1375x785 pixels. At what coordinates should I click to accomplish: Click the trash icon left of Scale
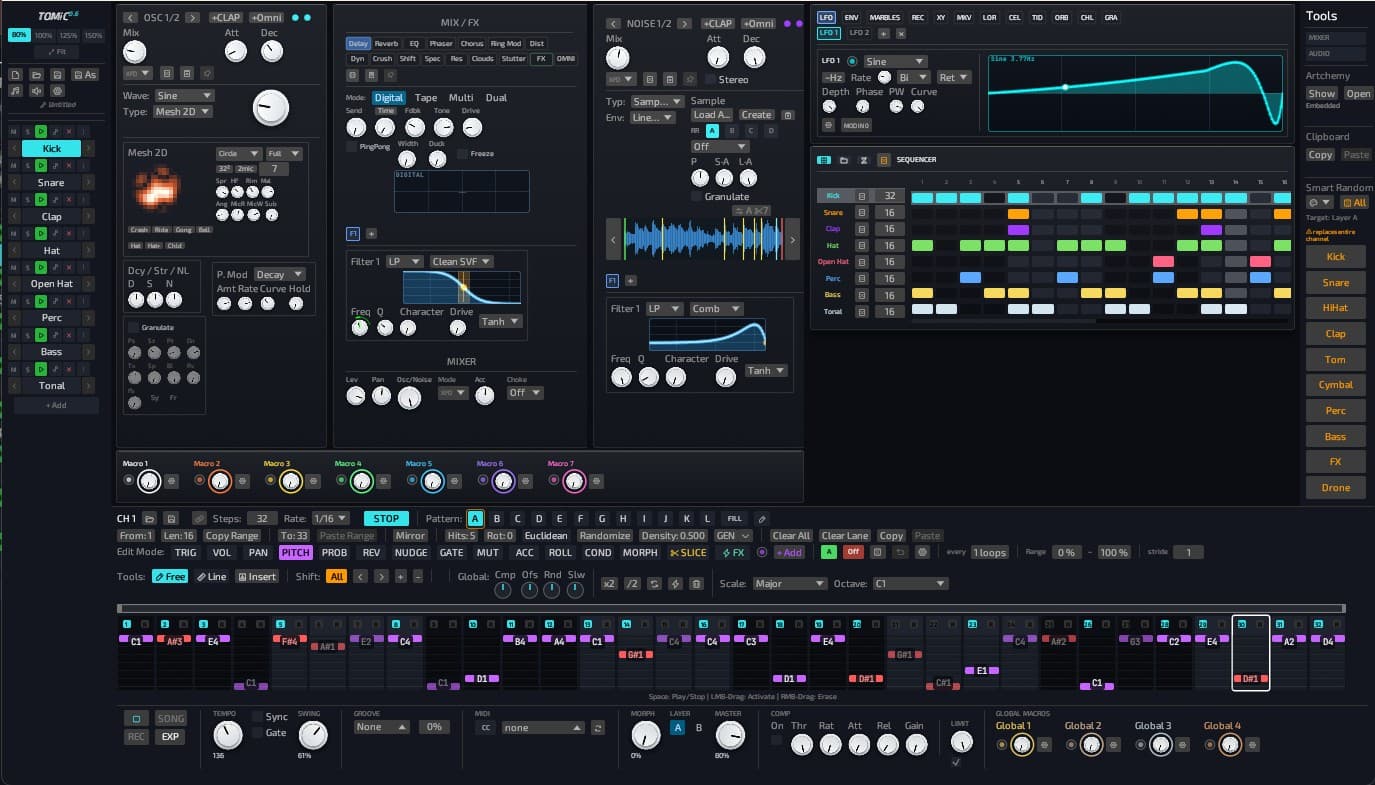(x=699, y=584)
